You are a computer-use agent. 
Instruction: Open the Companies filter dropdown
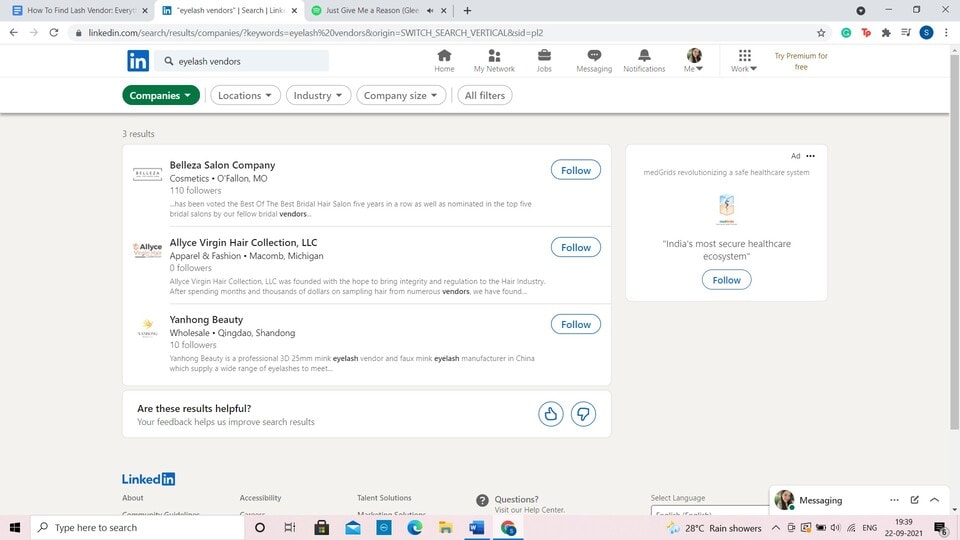pyautogui.click(x=161, y=96)
